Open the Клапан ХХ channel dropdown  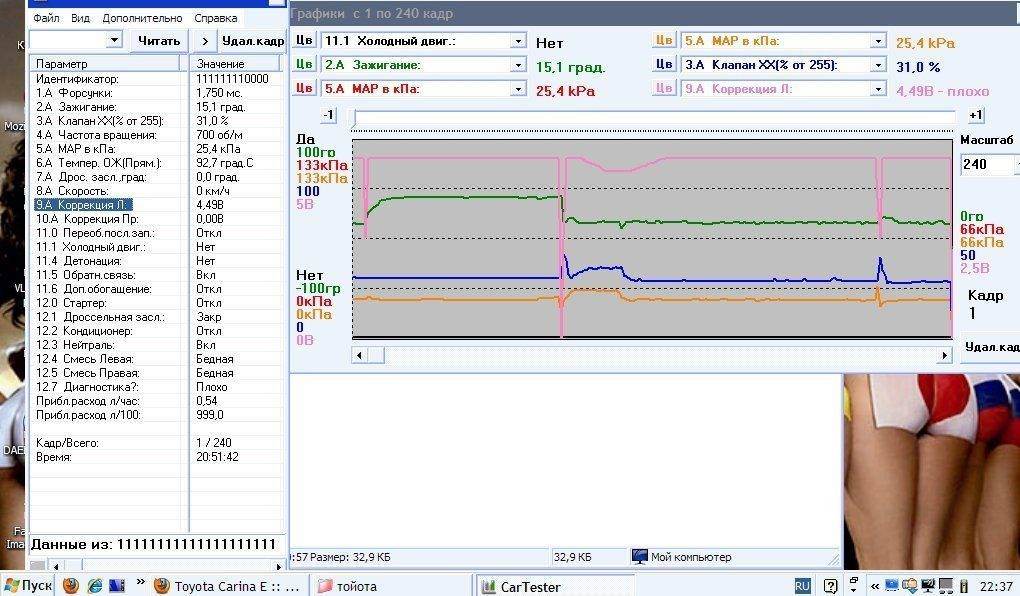[x=877, y=65]
